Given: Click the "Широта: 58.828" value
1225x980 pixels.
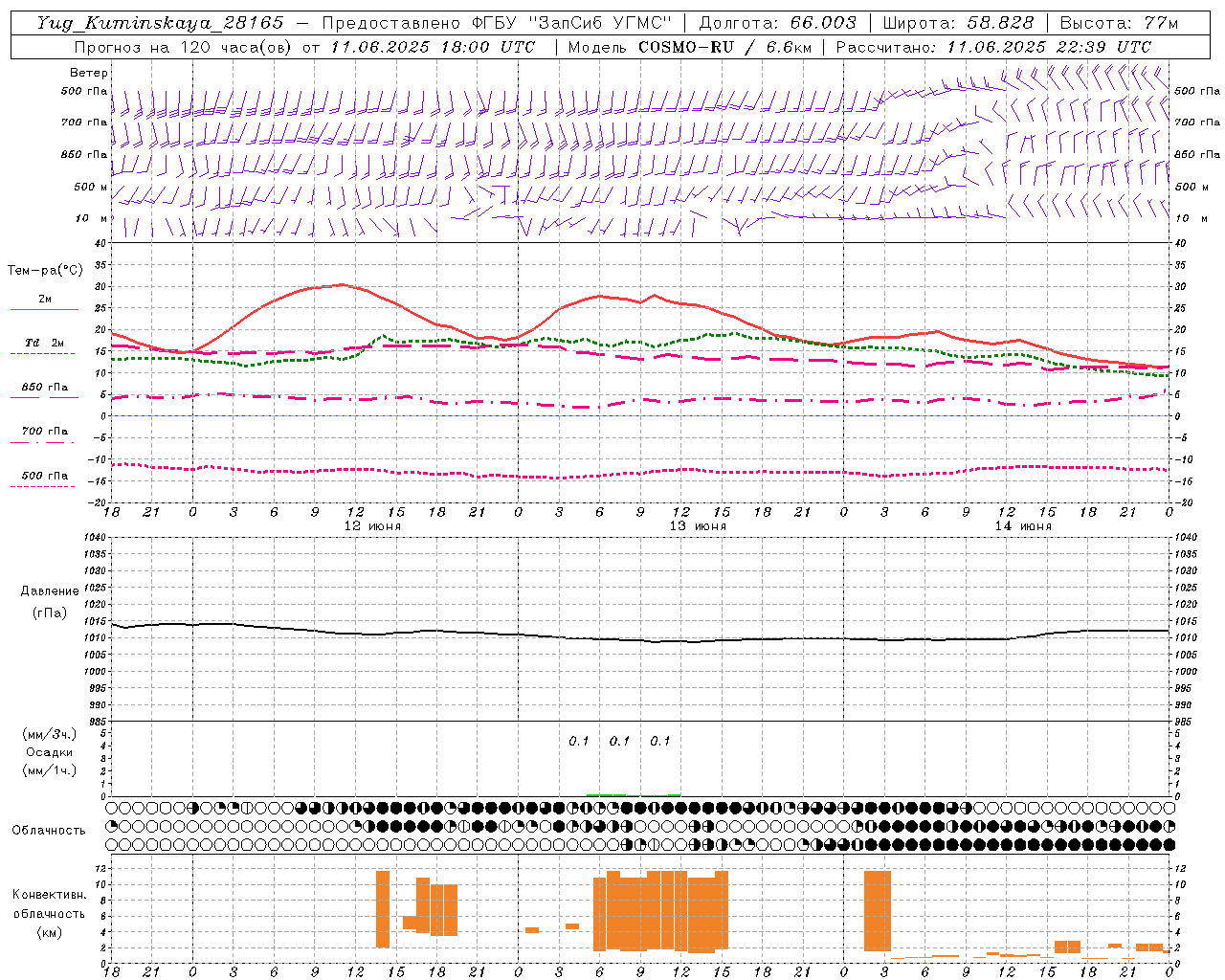Looking at the screenshot, I should [958, 23].
